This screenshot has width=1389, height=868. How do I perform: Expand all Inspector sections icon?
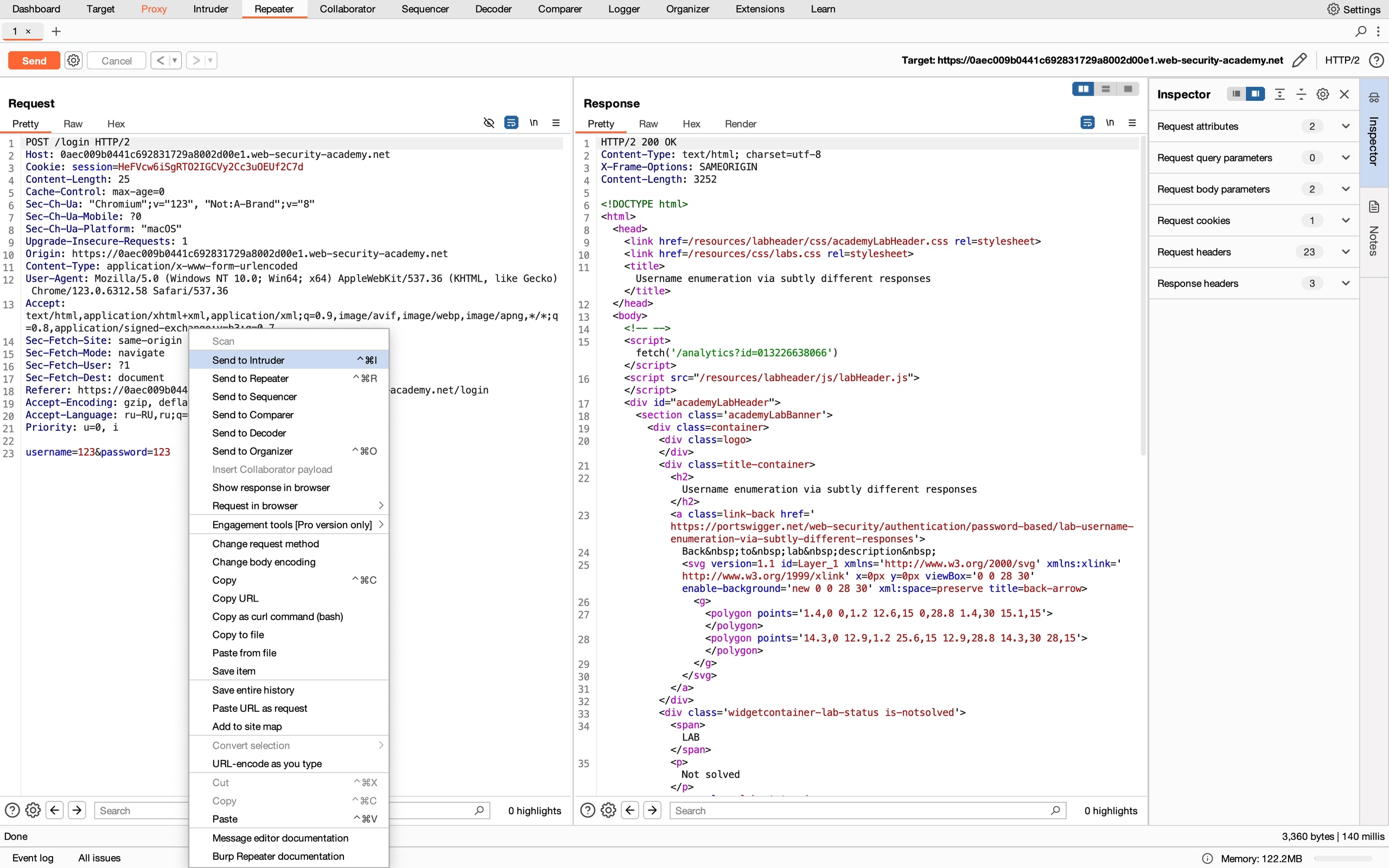coord(1279,94)
